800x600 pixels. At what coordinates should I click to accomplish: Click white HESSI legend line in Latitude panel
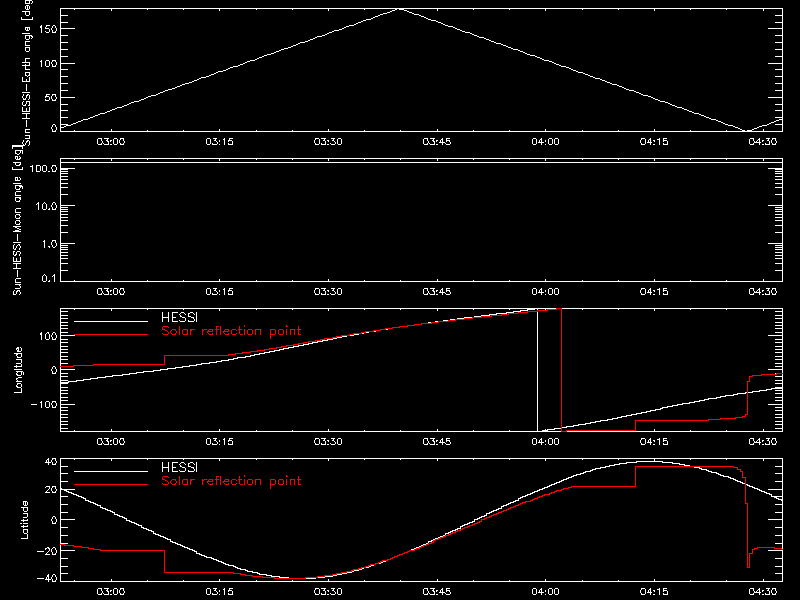(111, 471)
